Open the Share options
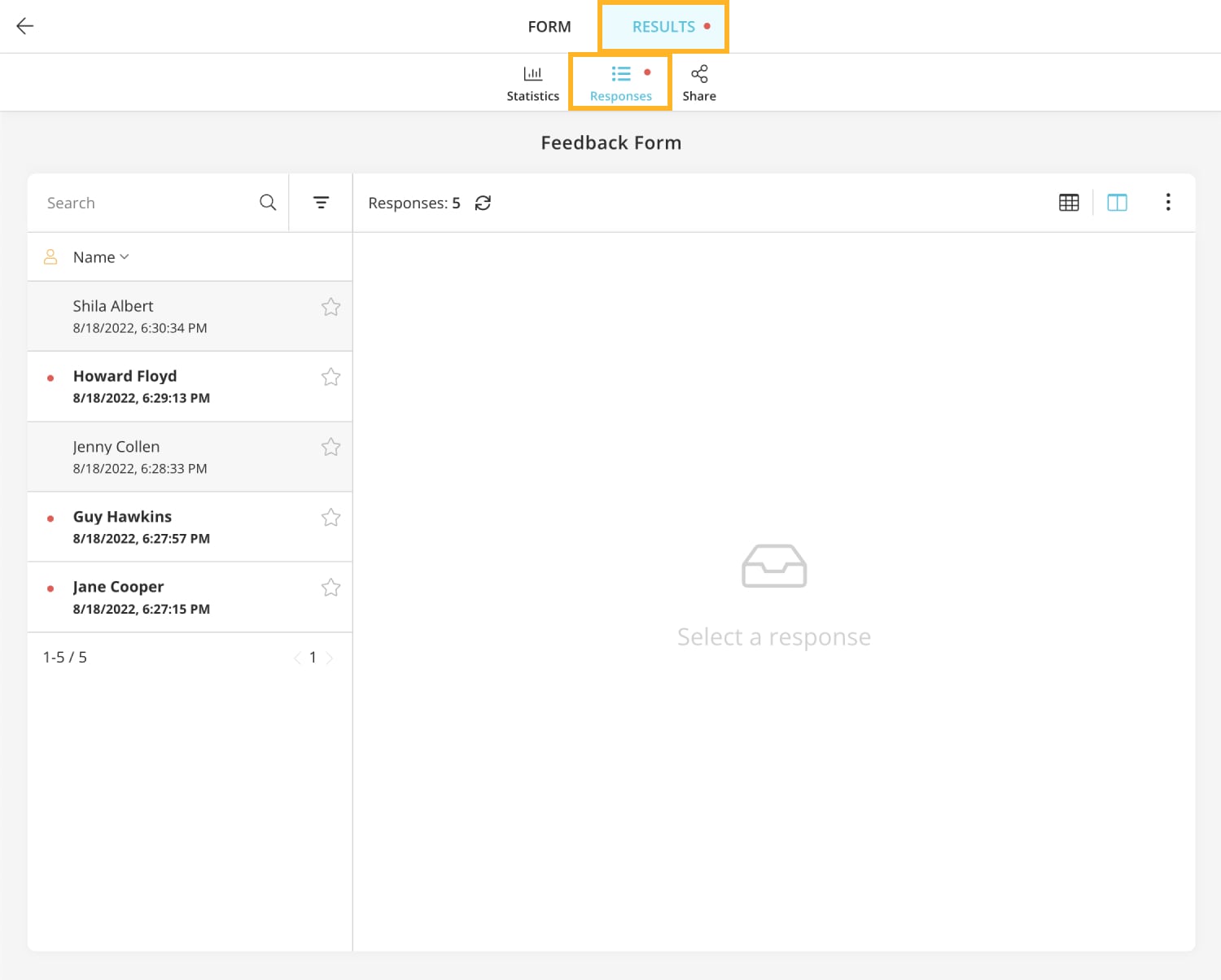The width and height of the screenshot is (1221, 980). click(698, 81)
